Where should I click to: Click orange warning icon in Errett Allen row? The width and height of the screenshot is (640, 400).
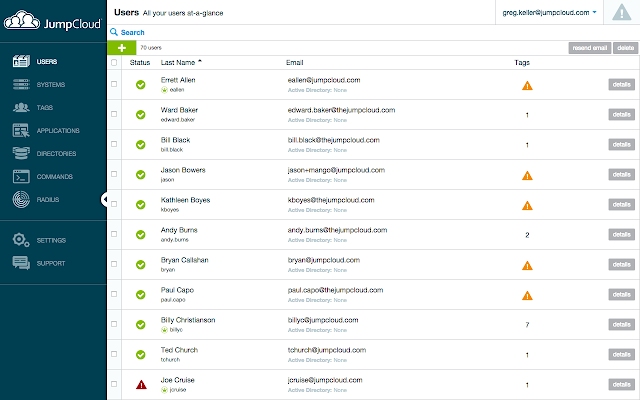click(527, 86)
